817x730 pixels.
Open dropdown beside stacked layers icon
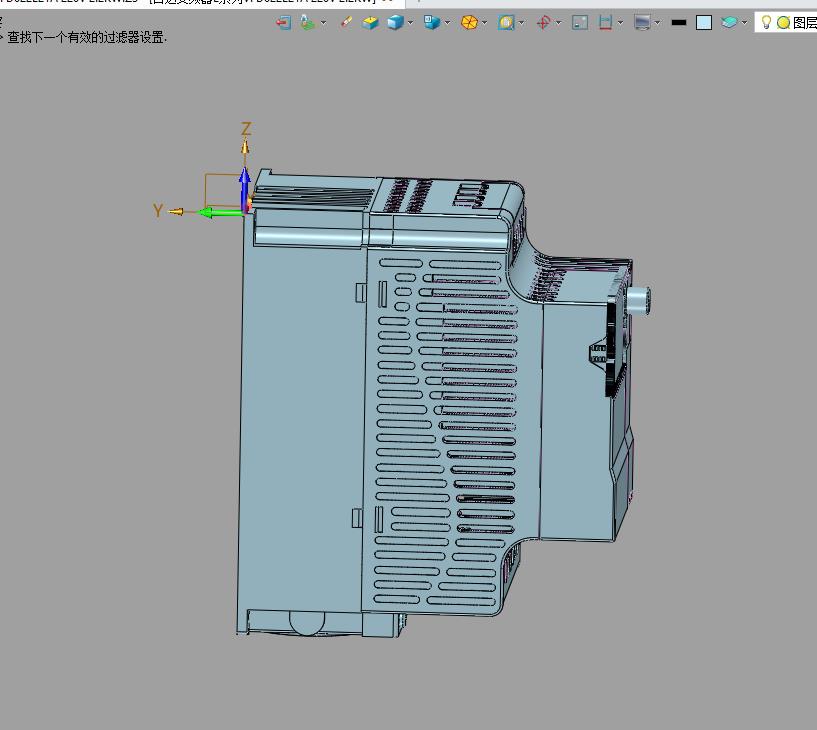[x=745, y=22]
